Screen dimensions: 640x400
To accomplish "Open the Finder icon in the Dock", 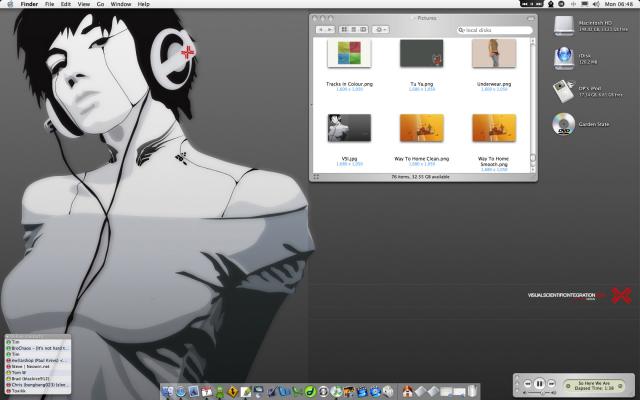I will [x=167, y=392].
